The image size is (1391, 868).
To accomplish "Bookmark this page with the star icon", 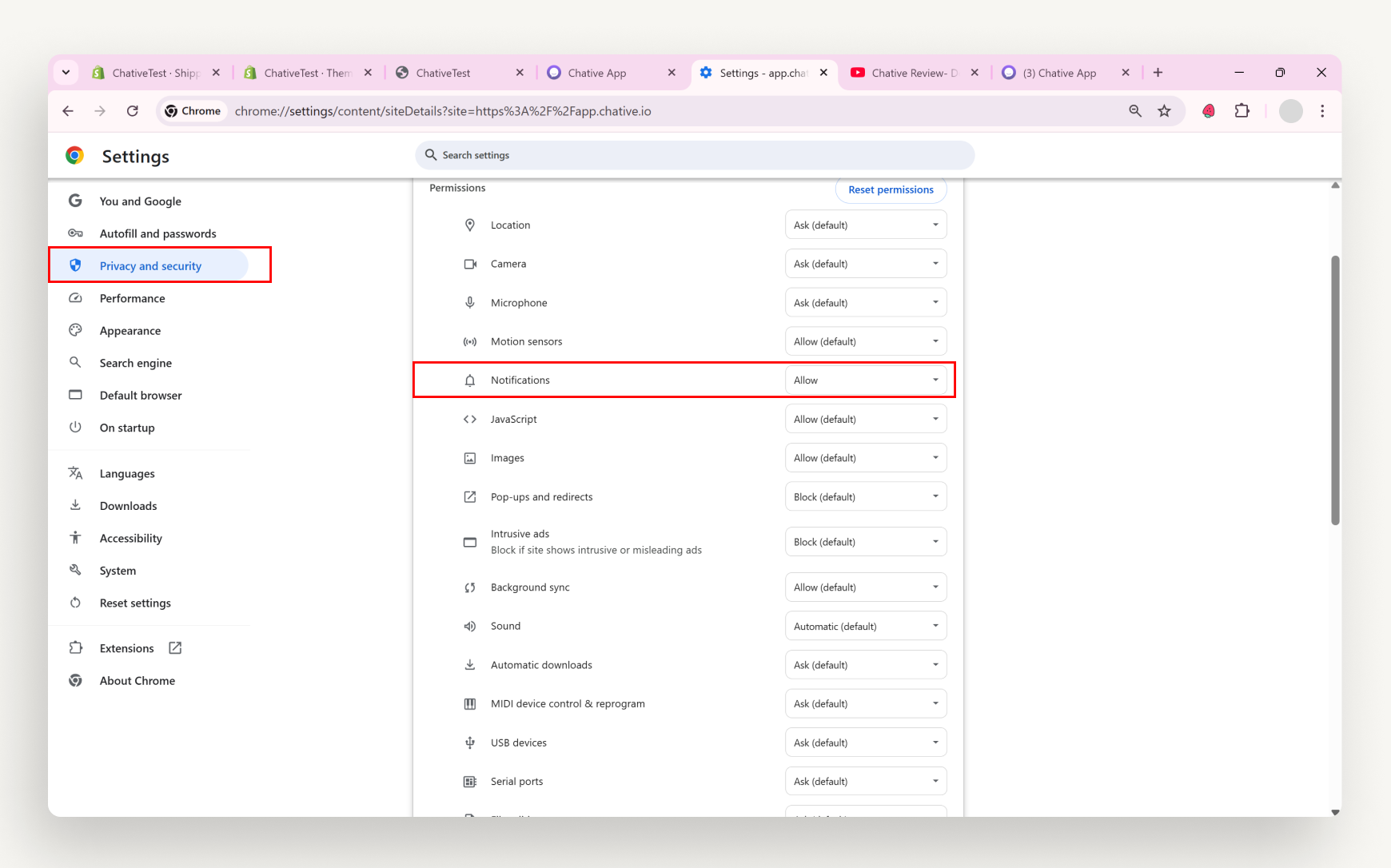I will pos(1165,110).
